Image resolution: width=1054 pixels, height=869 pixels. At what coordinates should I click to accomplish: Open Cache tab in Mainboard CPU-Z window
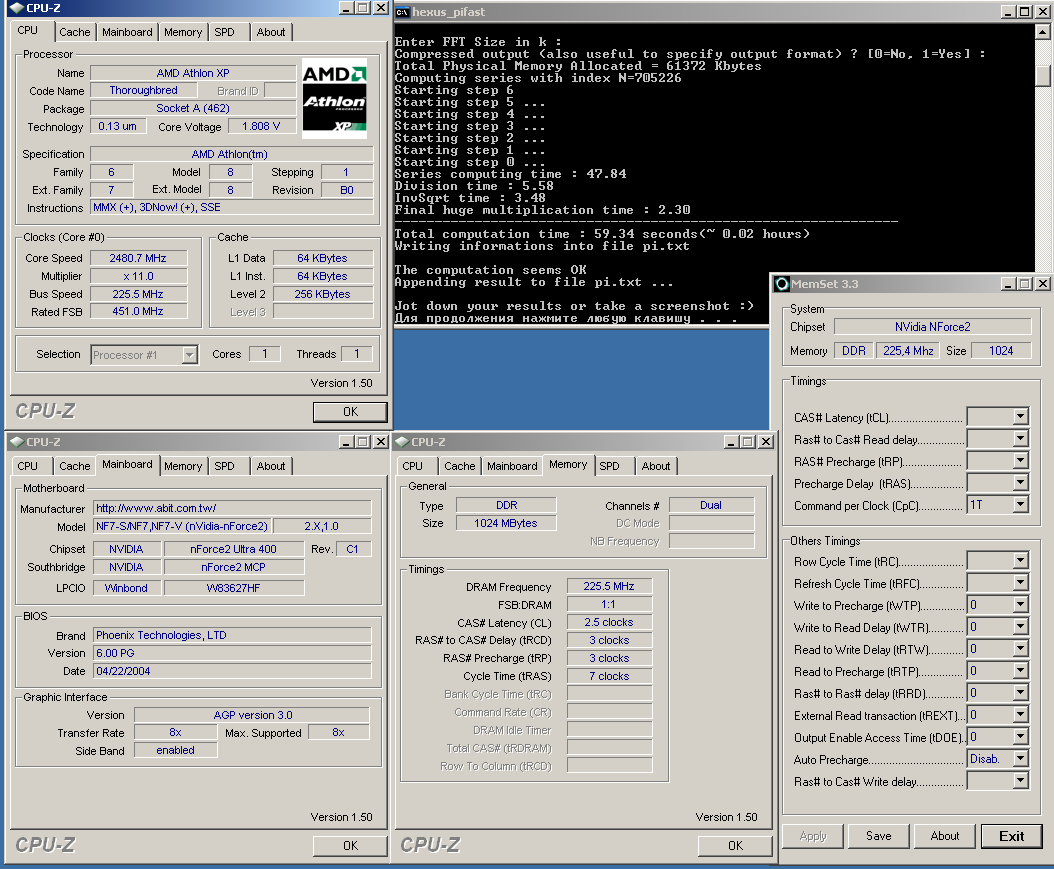coord(75,466)
